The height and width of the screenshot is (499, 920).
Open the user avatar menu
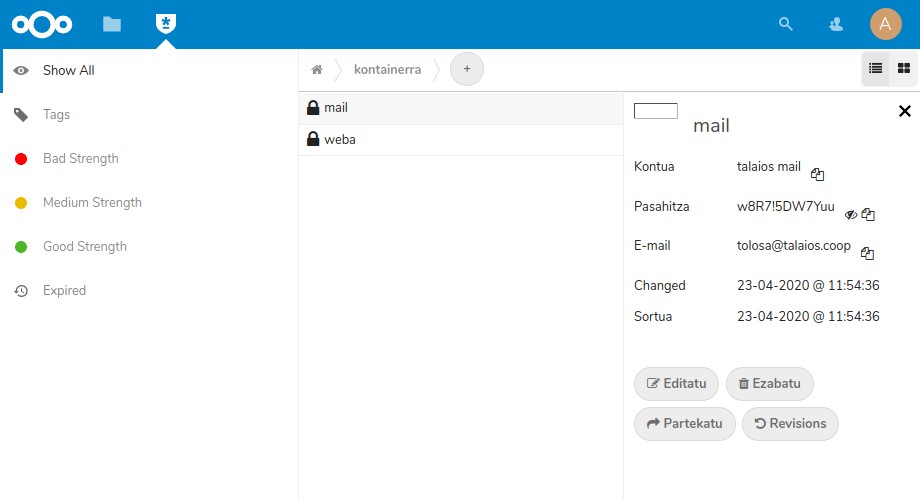pyautogui.click(x=885, y=24)
